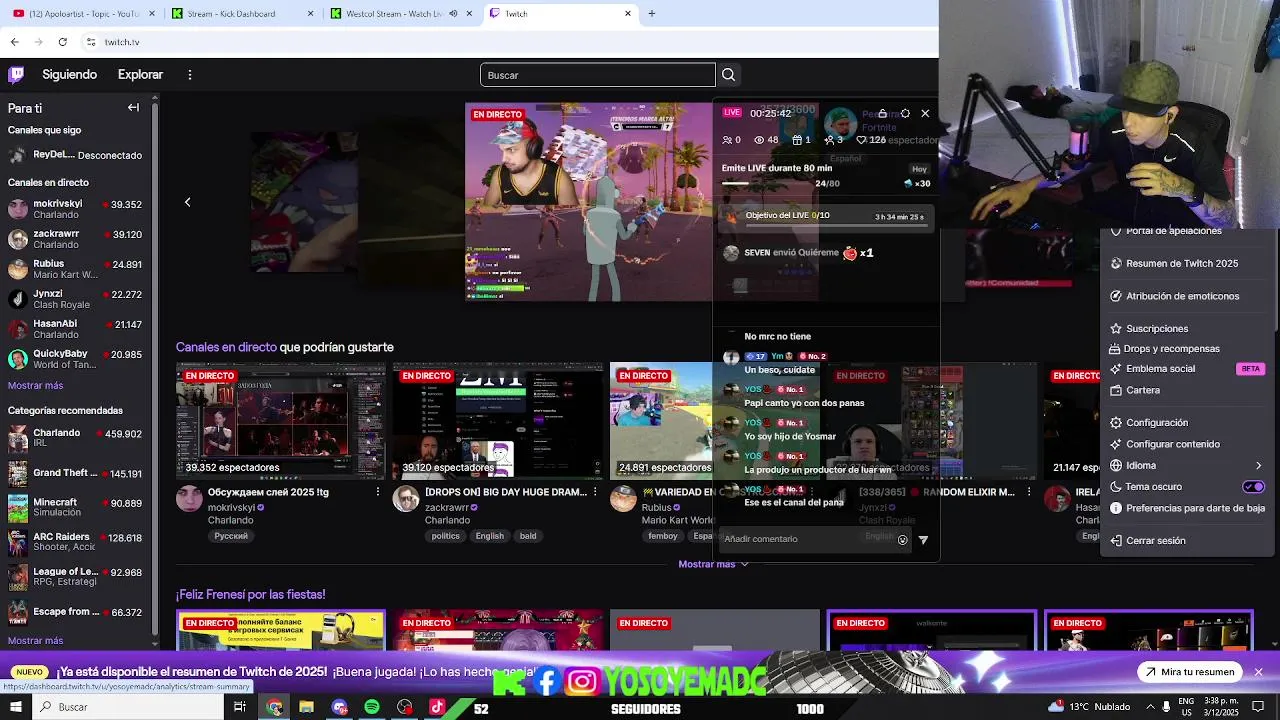Expand Mostrar más under stream recommendations
This screenshot has width=1280, height=720.
714,564
